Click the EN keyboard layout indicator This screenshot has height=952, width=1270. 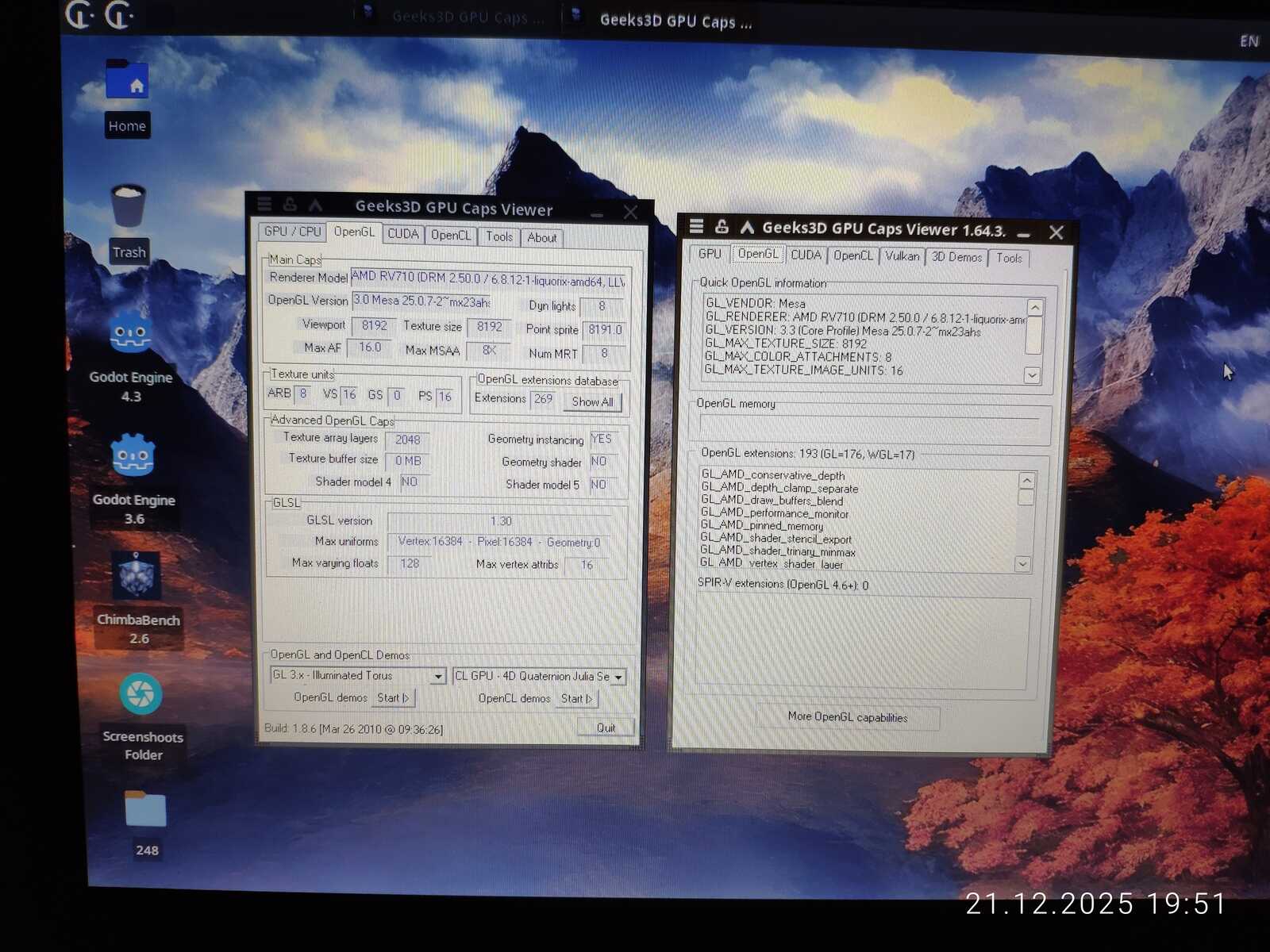click(x=1249, y=41)
